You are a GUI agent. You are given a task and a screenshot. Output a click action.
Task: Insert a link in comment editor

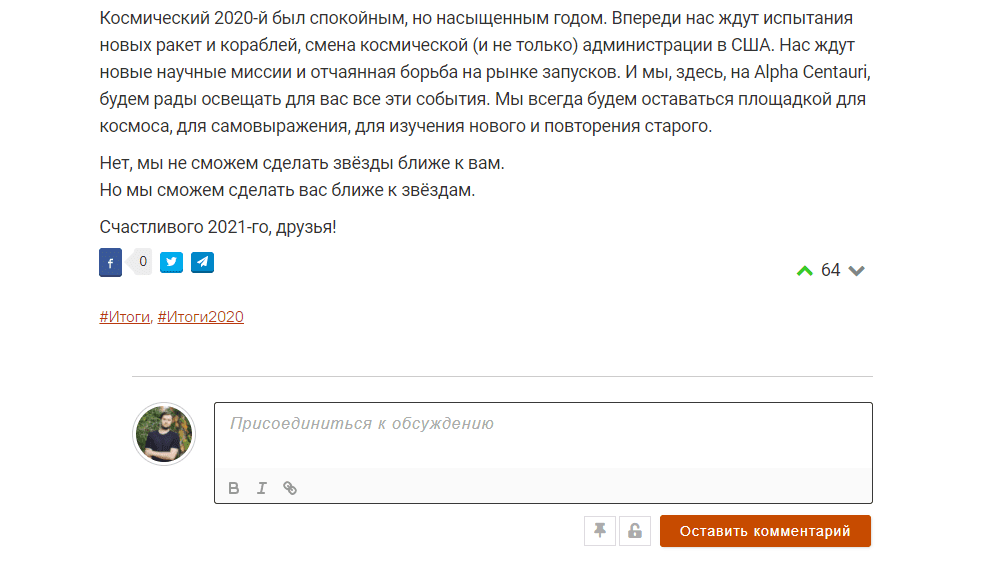(x=290, y=488)
